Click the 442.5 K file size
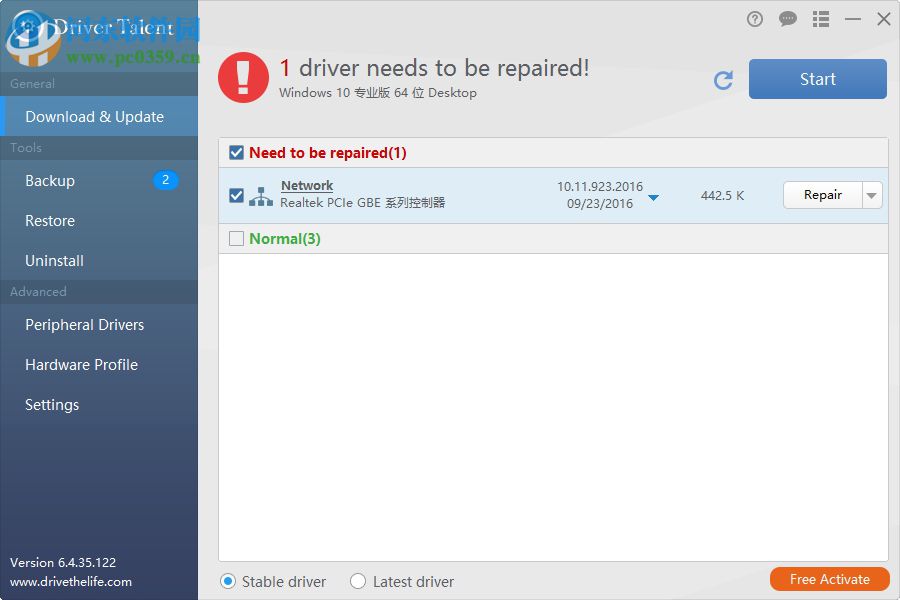This screenshot has width=900, height=600. tap(722, 196)
